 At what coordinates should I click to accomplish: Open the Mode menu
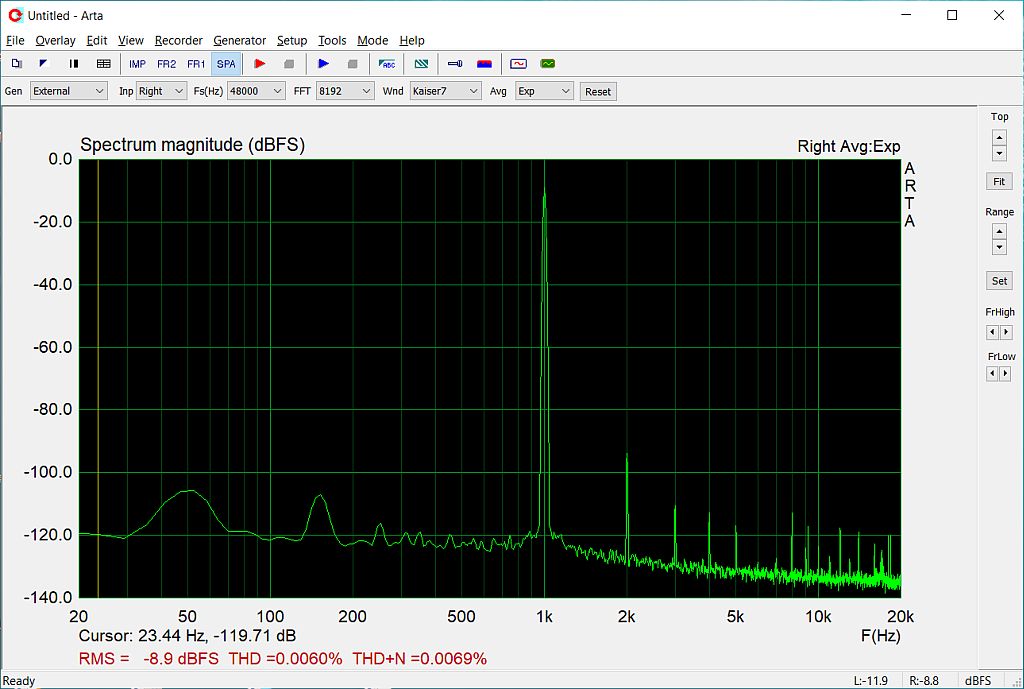point(373,40)
